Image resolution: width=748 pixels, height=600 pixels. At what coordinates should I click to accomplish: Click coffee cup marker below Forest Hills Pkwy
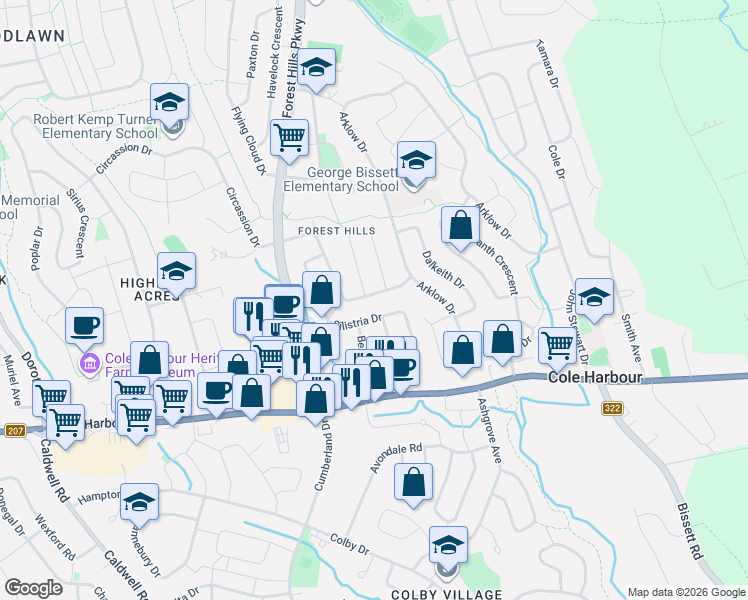click(284, 302)
